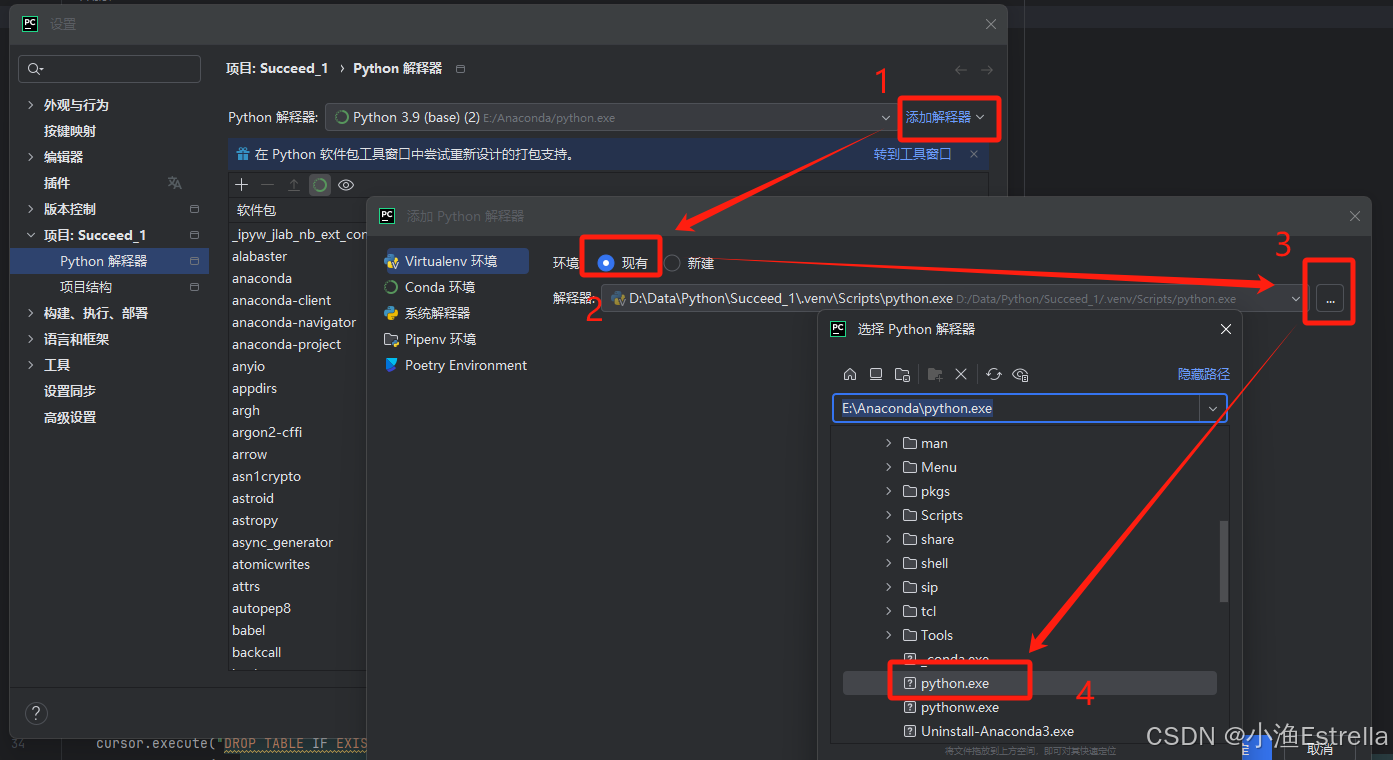Screen dimensions: 1393x760
Task: Click the upgrade package arrow icon
Action: [293, 185]
